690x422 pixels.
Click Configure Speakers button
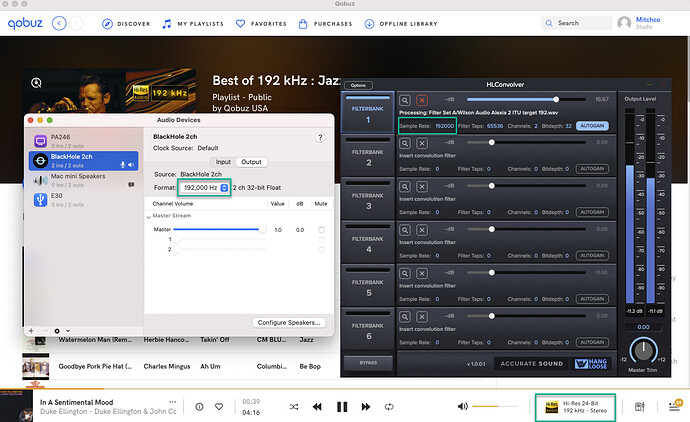pos(289,323)
